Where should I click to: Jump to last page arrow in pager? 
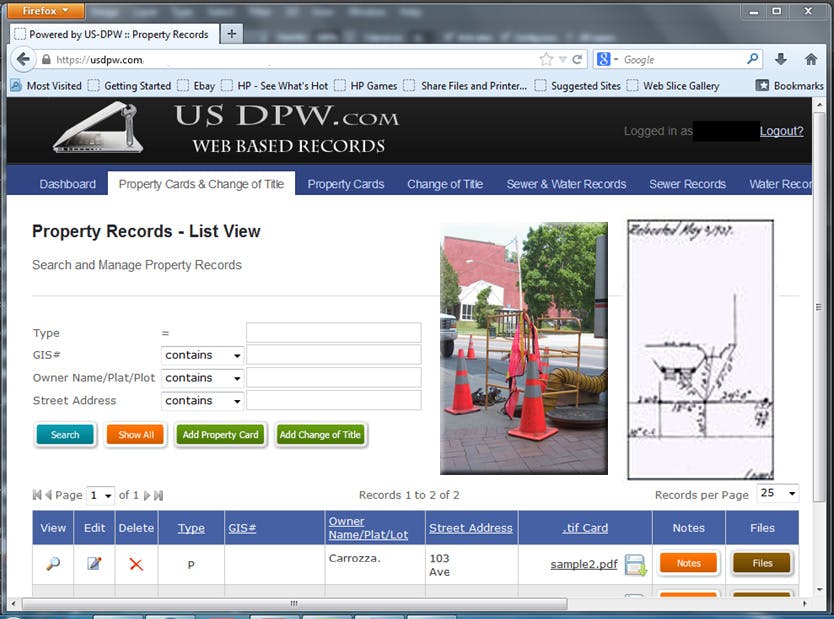[x=159, y=495]
